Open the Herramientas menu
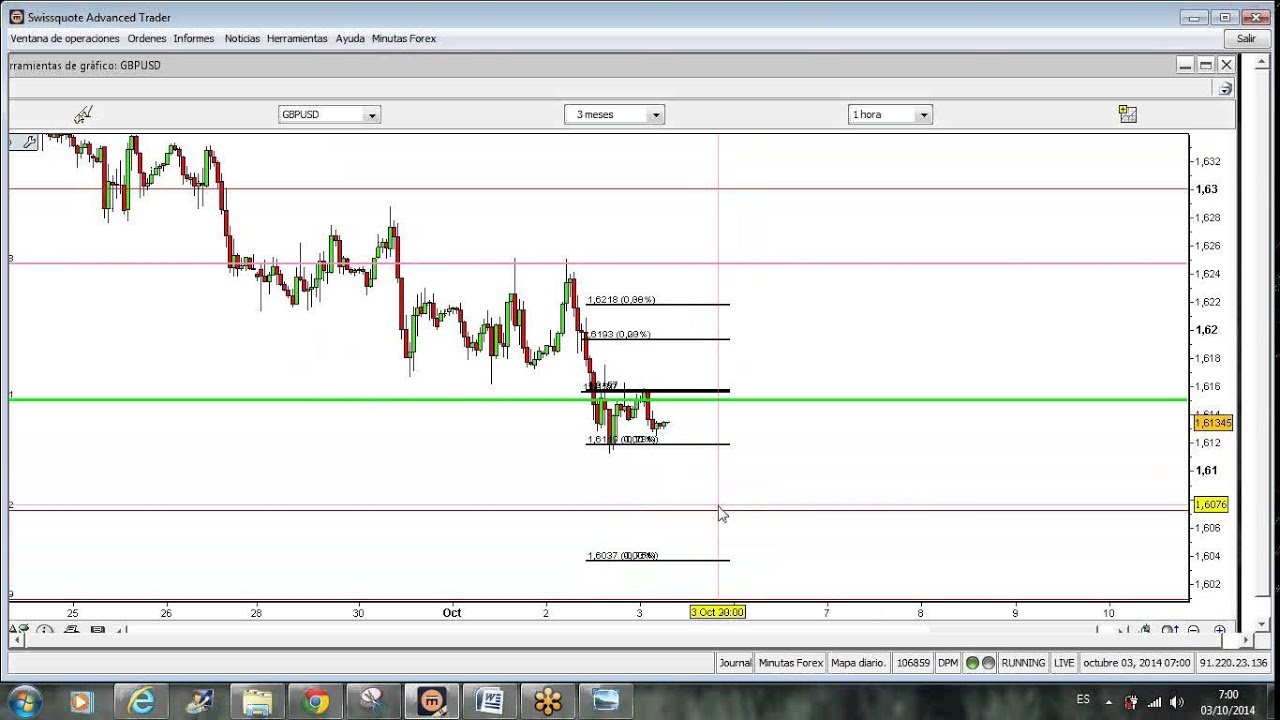 click(297, 38)
